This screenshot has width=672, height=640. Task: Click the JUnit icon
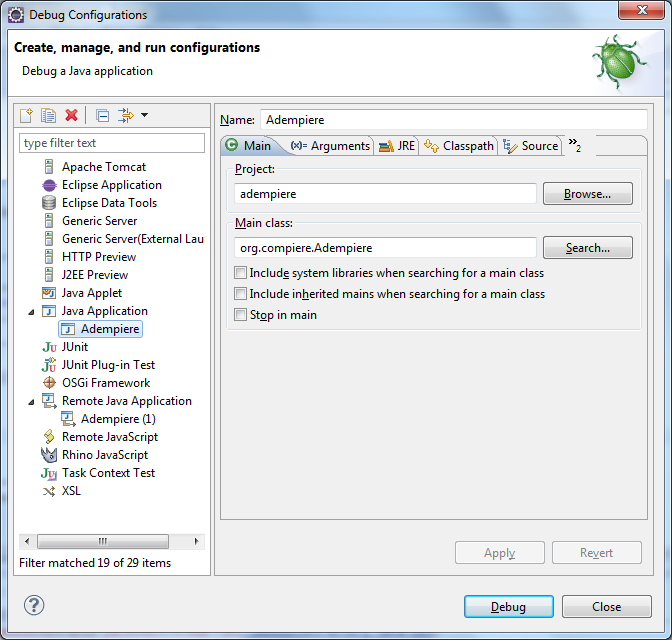[49, 347]
